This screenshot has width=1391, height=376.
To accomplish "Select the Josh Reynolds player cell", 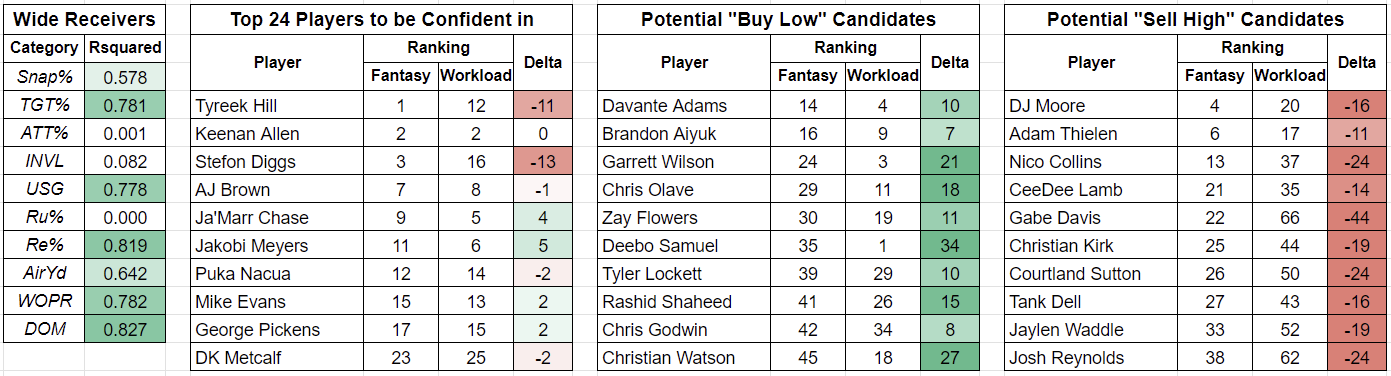I will [x=1091, y=357].
